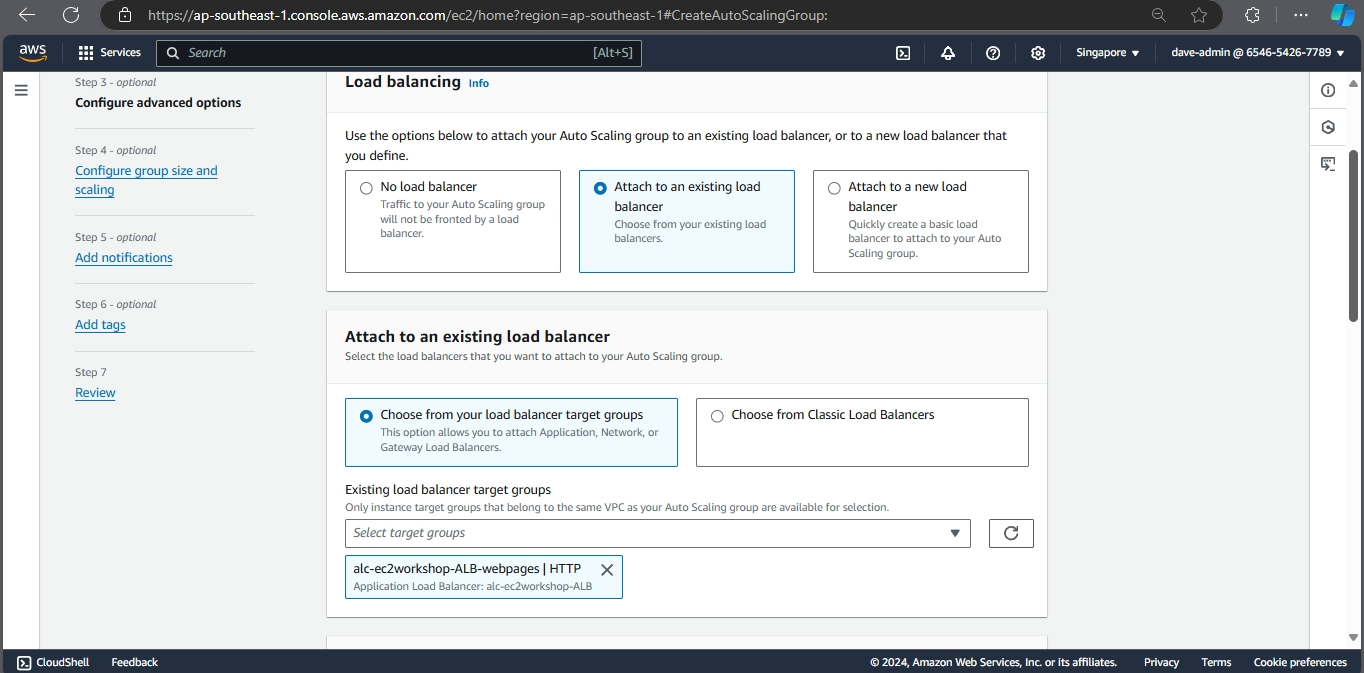Viewport: 1364px width, 673px height.
Task: Remove alc-ec2workshop-ALB-webpages target group
Action: (x=606, y=570)
